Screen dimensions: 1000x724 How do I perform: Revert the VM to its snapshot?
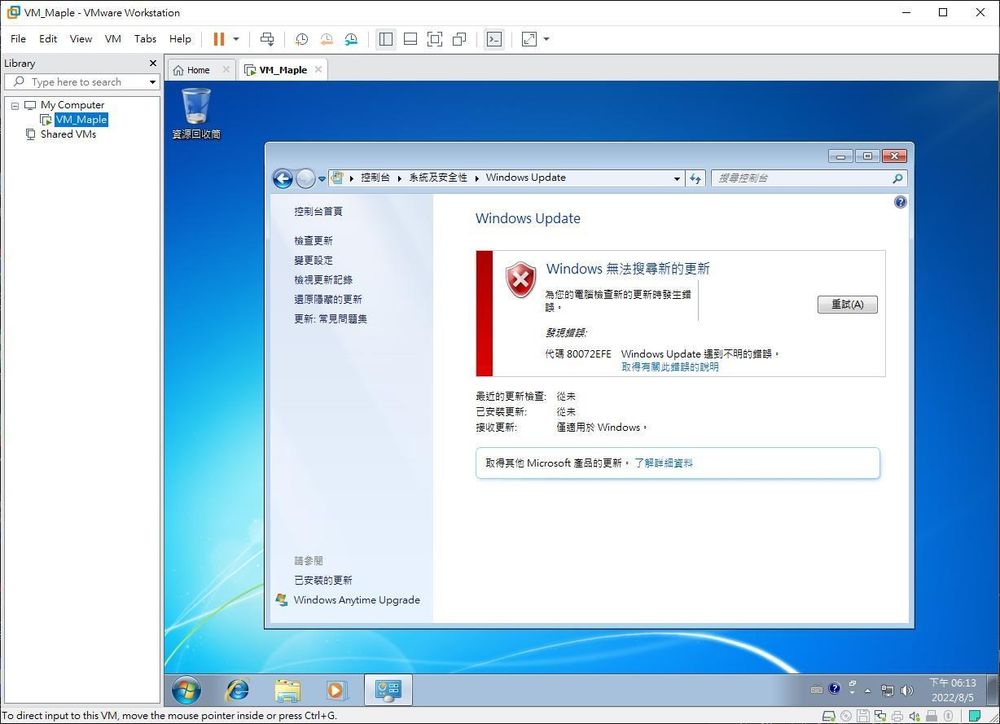click(326, 38)
